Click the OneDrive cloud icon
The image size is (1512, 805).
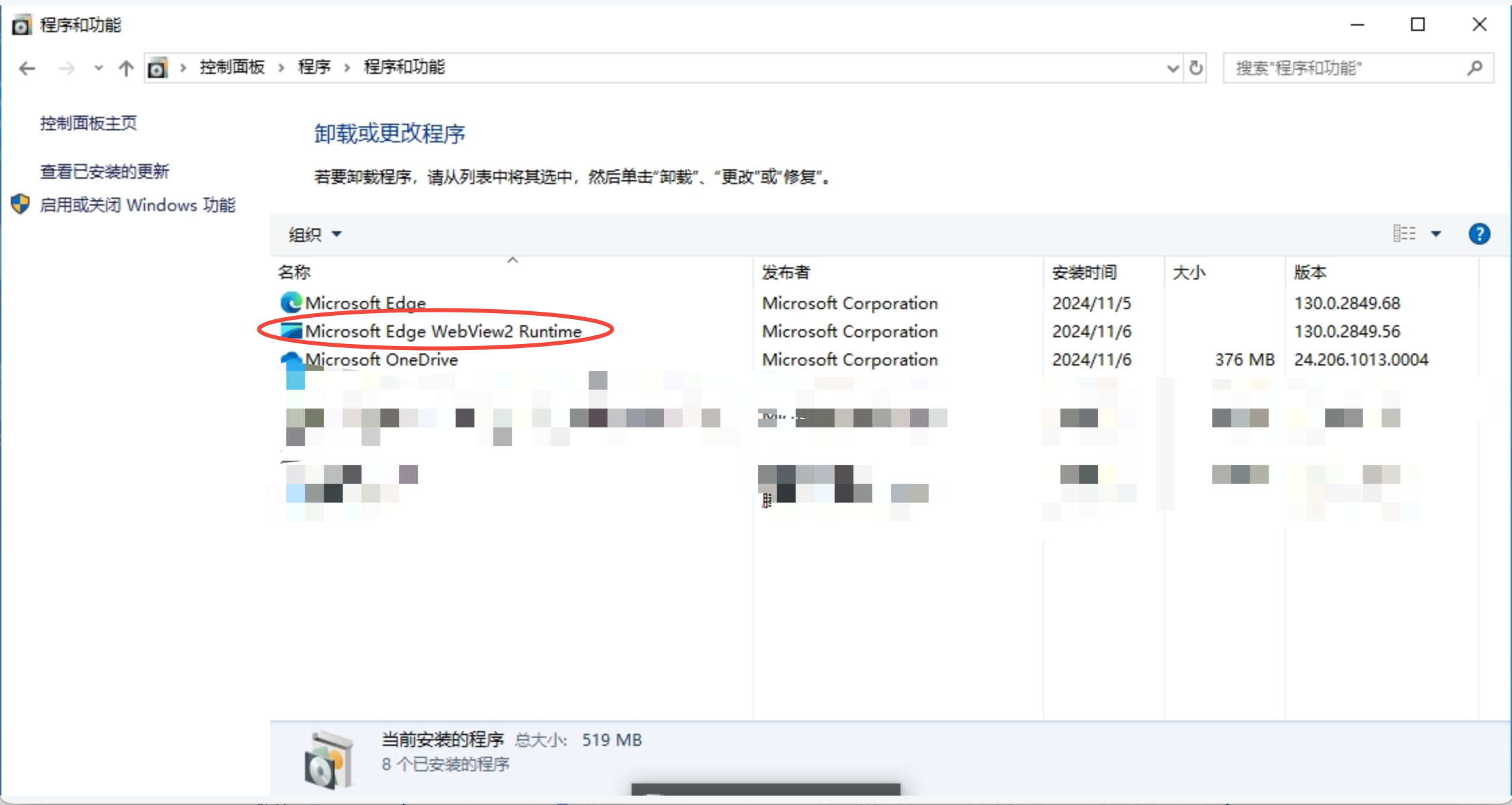[291, 360]
